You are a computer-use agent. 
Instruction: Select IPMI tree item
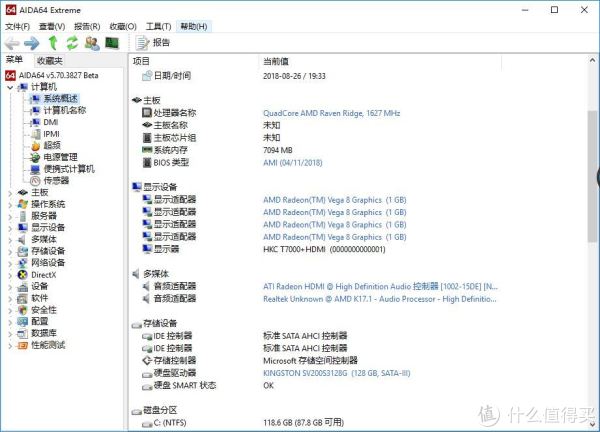(51, 134)
